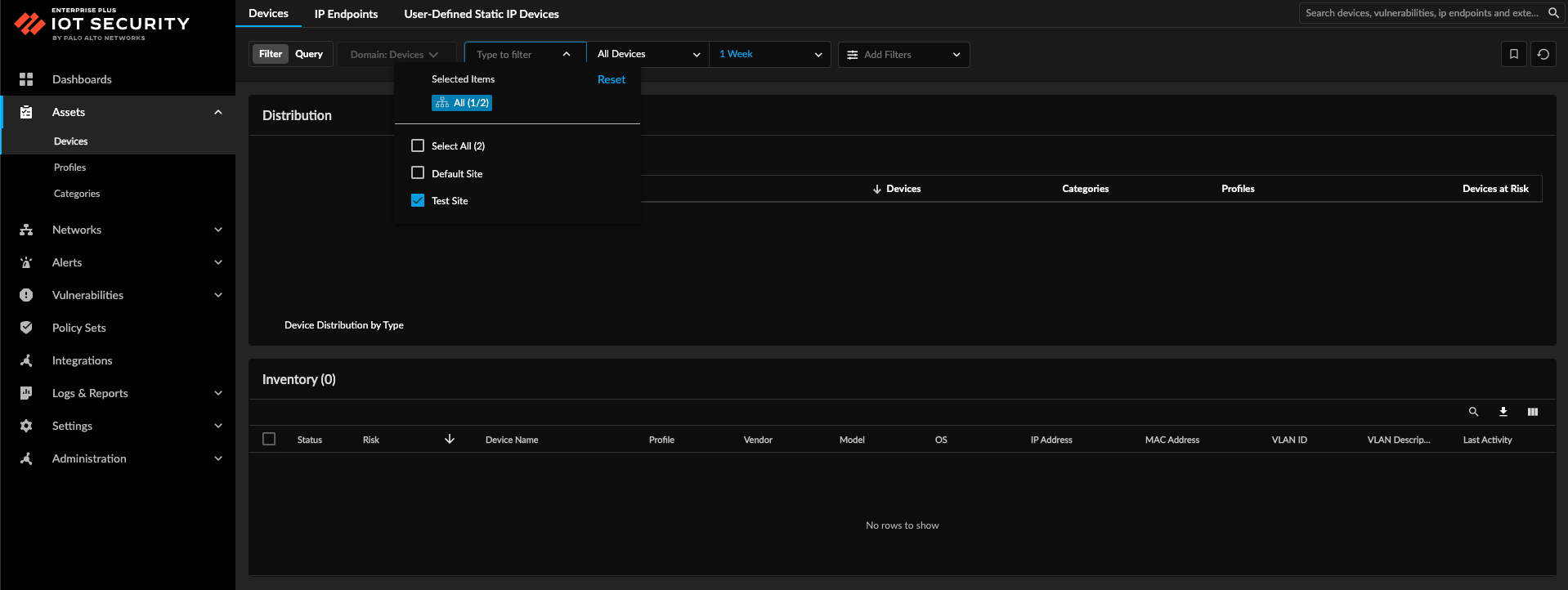Click the IP Address column header

(1051, 440)
